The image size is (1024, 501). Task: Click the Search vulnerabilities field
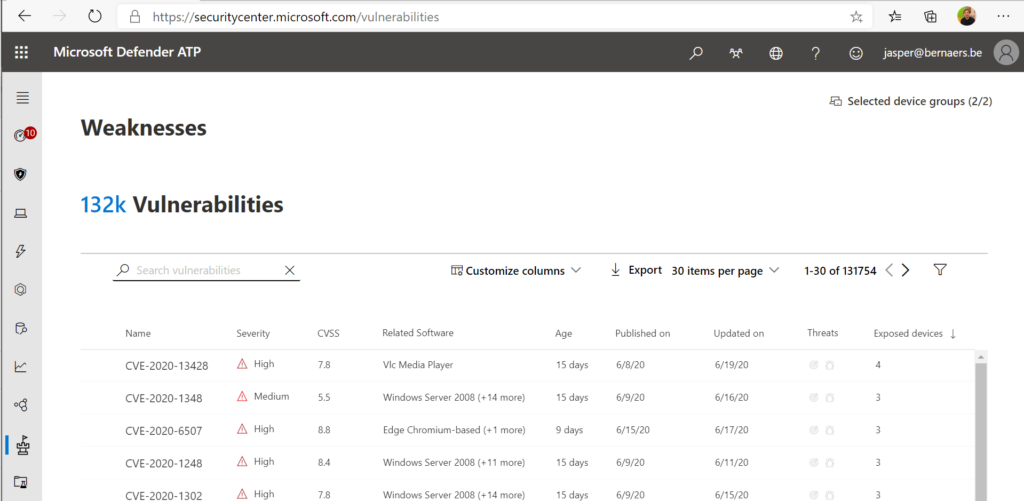208,270
